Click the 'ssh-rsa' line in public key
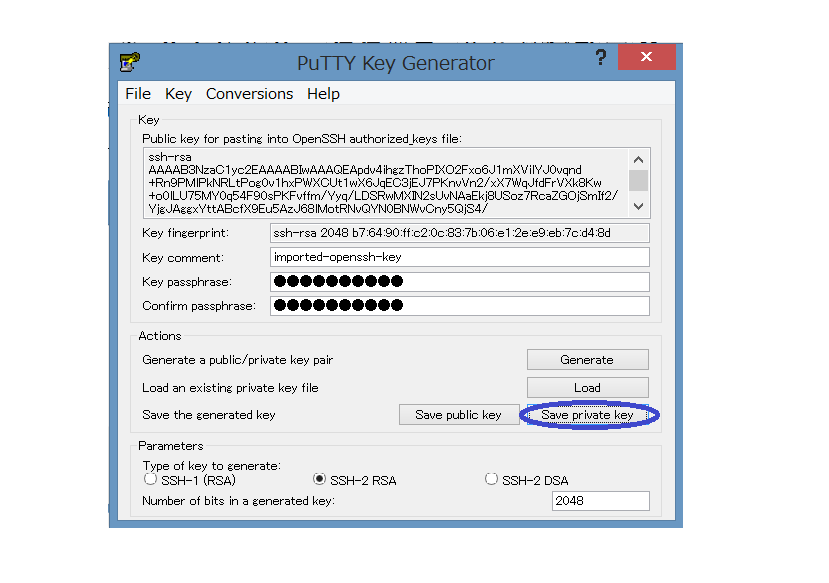 click(170, 157)
